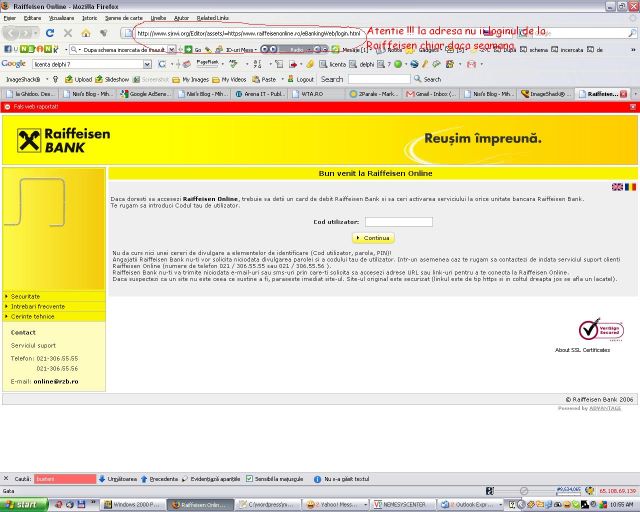Viewport: 640px width, 512px height.
Task: Click the magnifier icon in browser search box
Action: tap(632, 33)
